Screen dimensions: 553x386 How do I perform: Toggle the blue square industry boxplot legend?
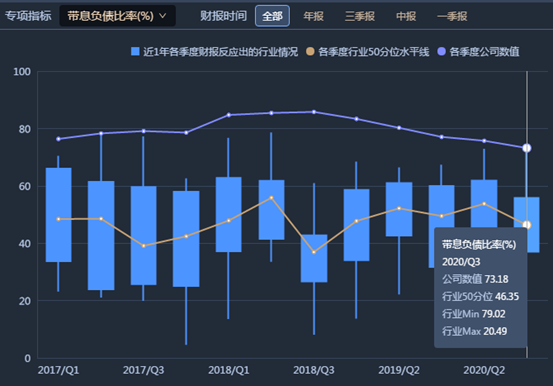click(135, 52)
